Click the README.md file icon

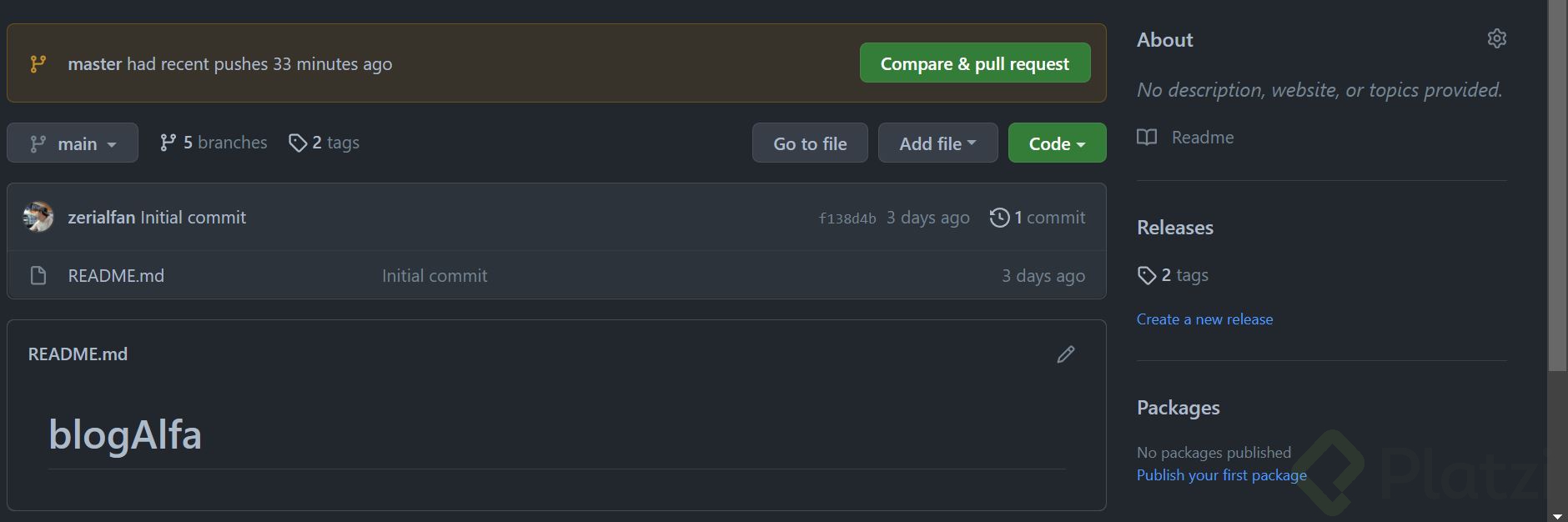pyautogui.click(x=38, y=276)
